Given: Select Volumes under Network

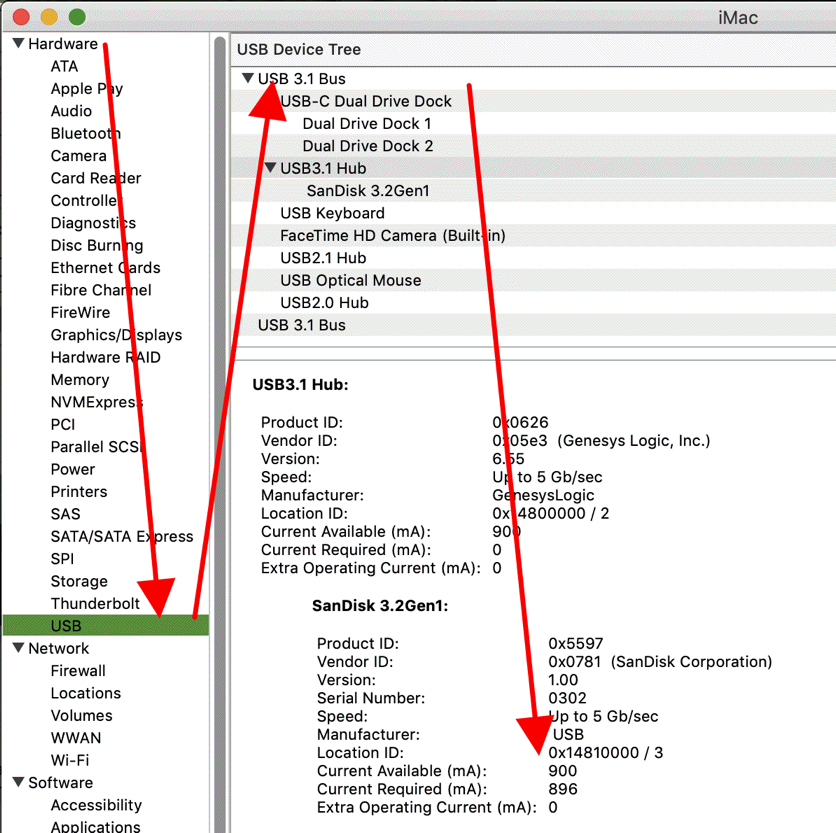Looking at the screenshot, I should pyautogui.click(x=82, y=716).
